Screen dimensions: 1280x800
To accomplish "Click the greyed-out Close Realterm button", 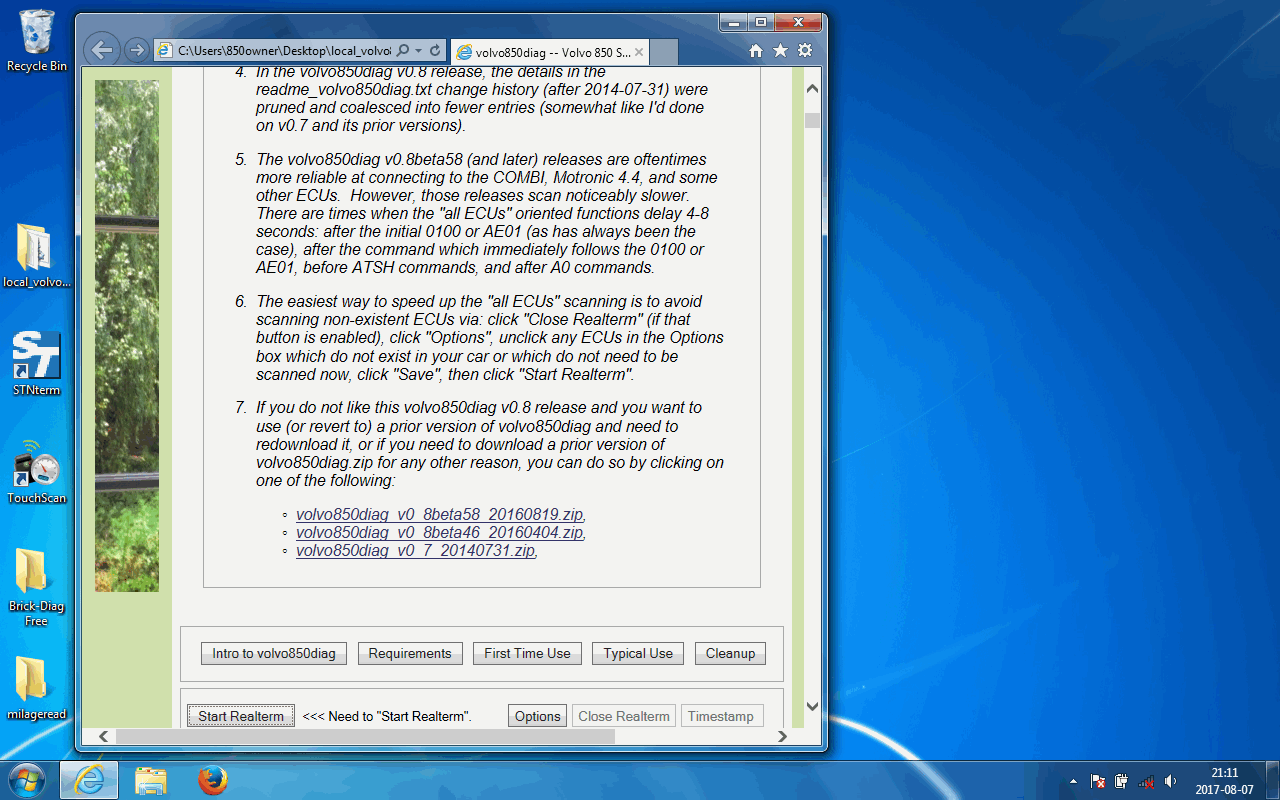I will tap(624, 716).
